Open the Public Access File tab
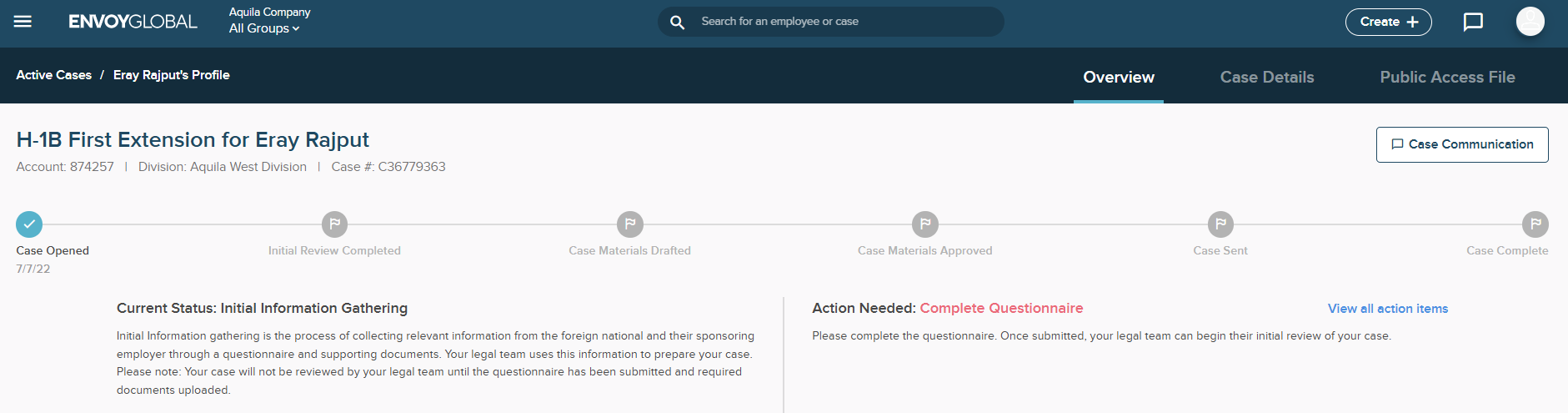The image size is (1568, 413). pyautogui.click(x=1447, y=77)
